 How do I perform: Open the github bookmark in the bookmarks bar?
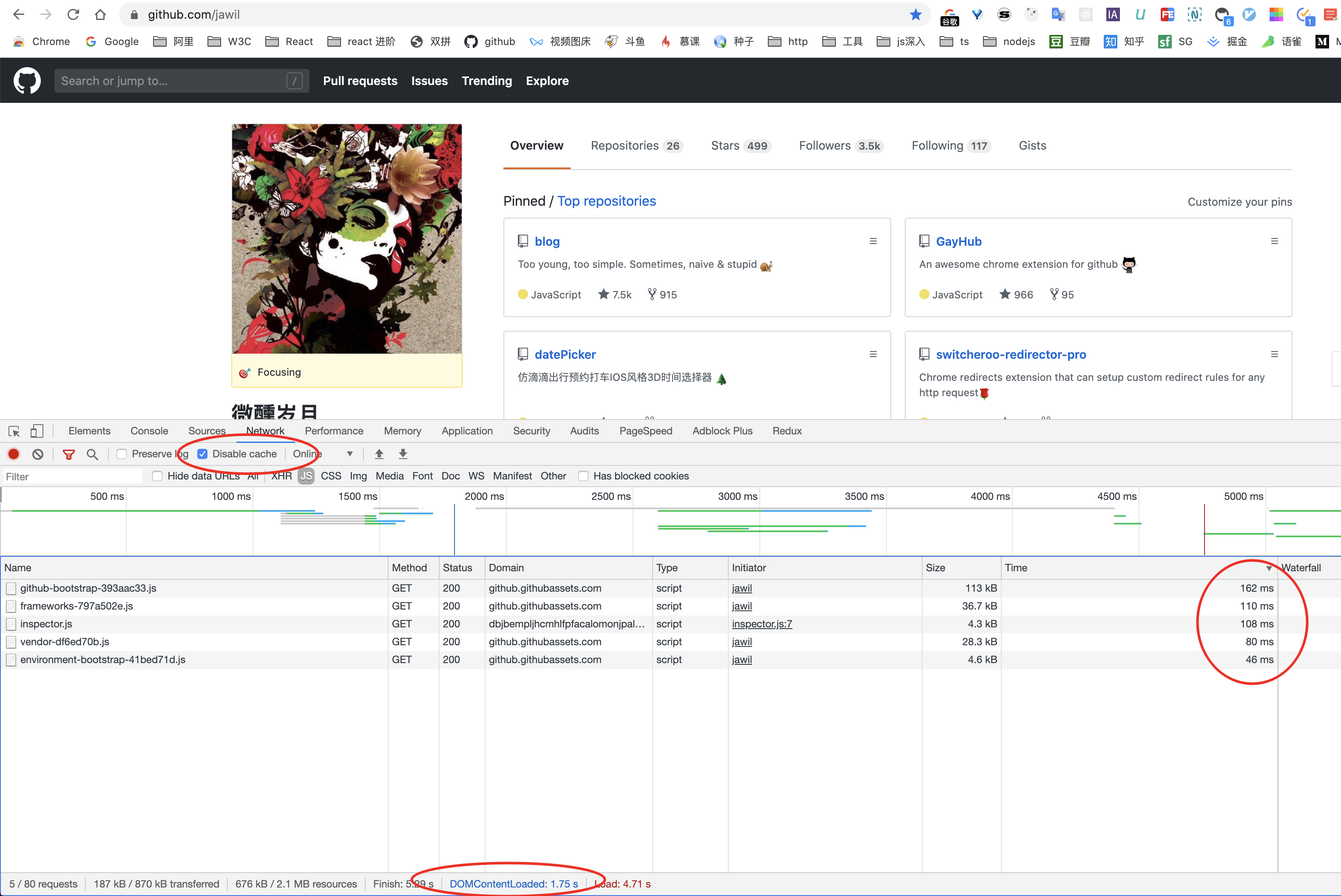click(489, 42)
